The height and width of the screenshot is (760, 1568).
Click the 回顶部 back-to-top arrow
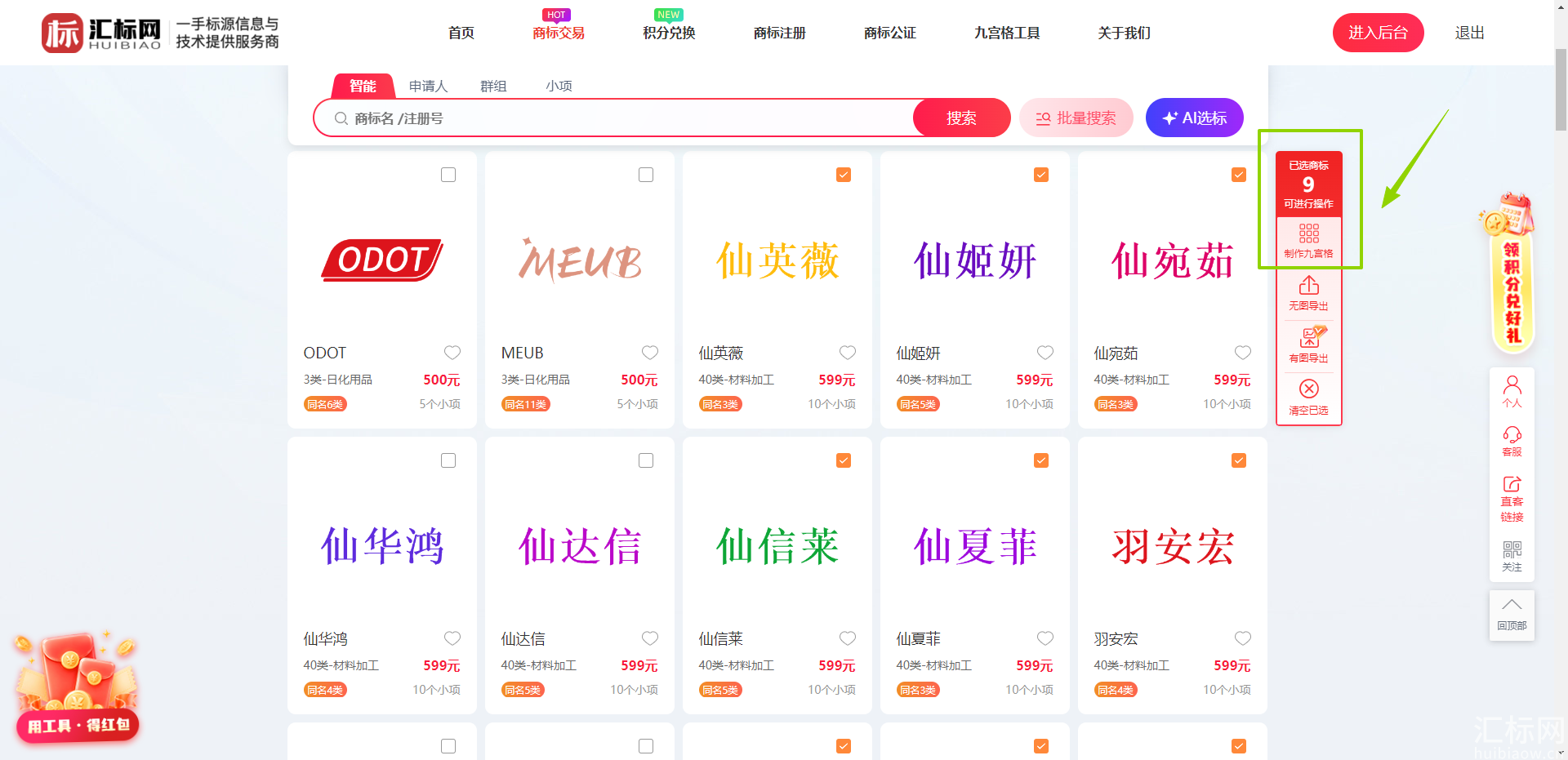tap(1512, 605)
